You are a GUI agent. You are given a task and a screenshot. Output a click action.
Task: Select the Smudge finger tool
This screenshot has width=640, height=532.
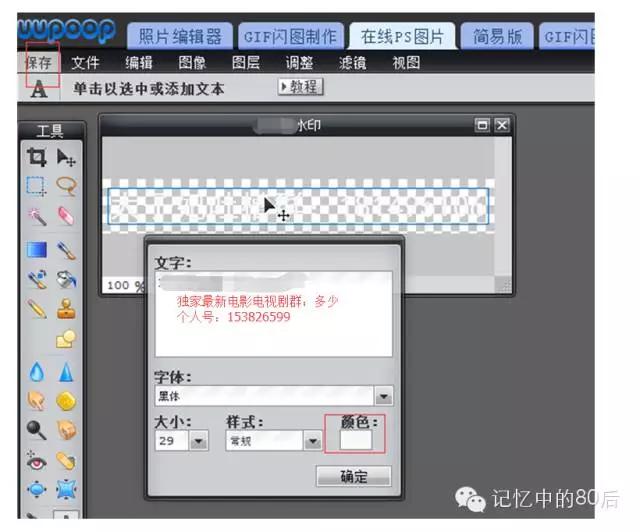click(37, 401)
